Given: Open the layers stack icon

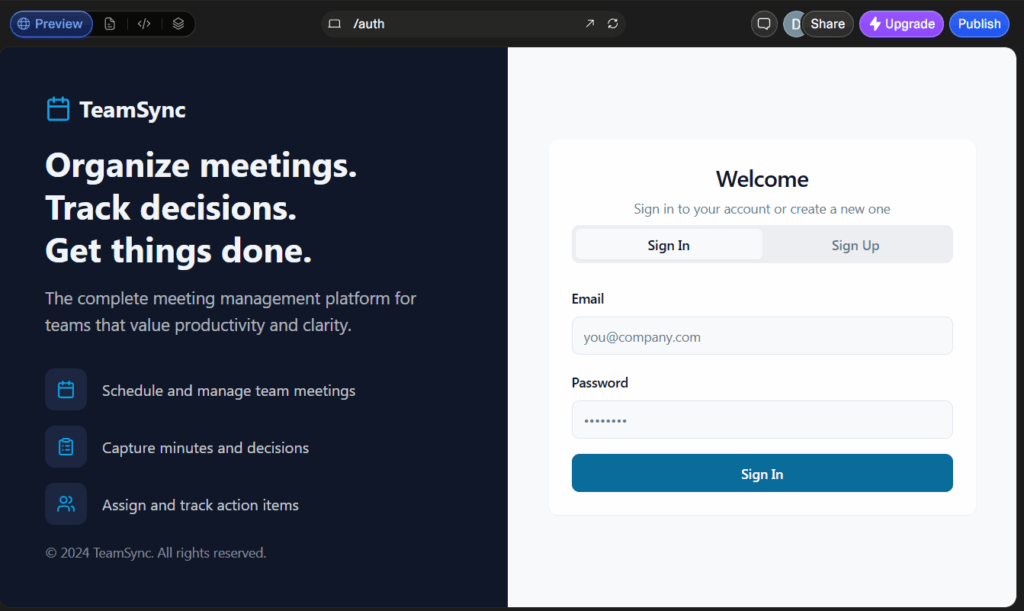Looking at the screenshot, I should (x=178, y=24).
